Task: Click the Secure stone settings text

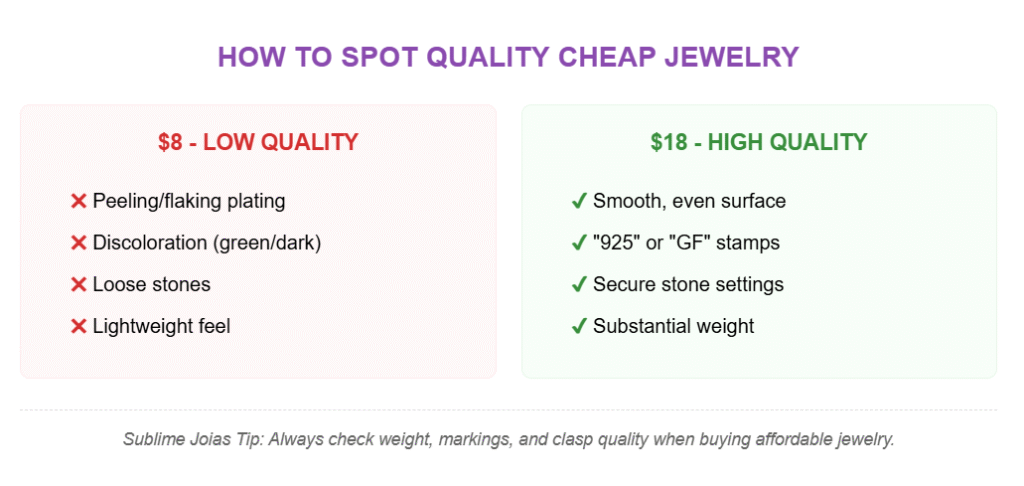Action: (688, 285)
